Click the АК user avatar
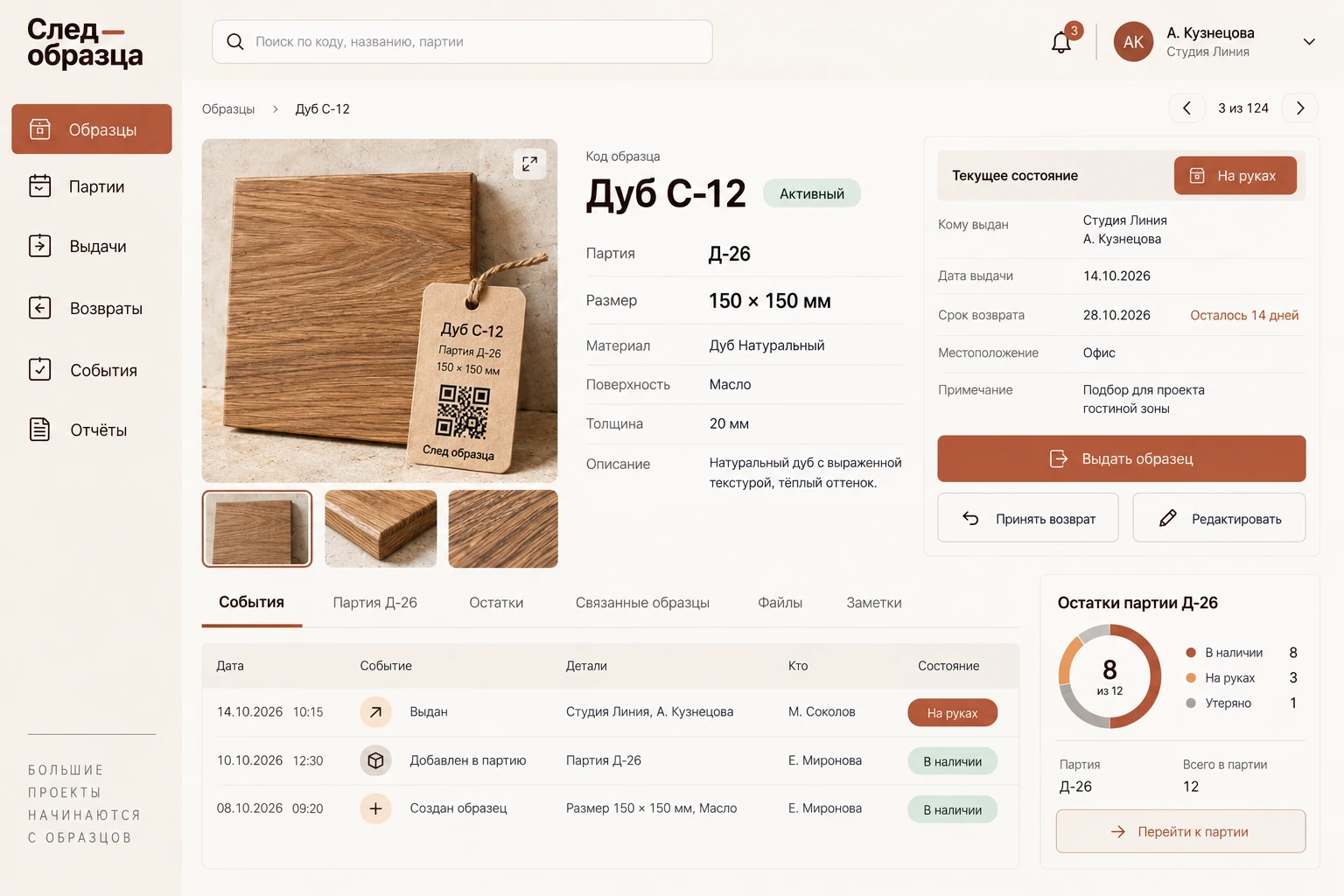This screenshot has width=1344, height=896. pos(1133,42)
